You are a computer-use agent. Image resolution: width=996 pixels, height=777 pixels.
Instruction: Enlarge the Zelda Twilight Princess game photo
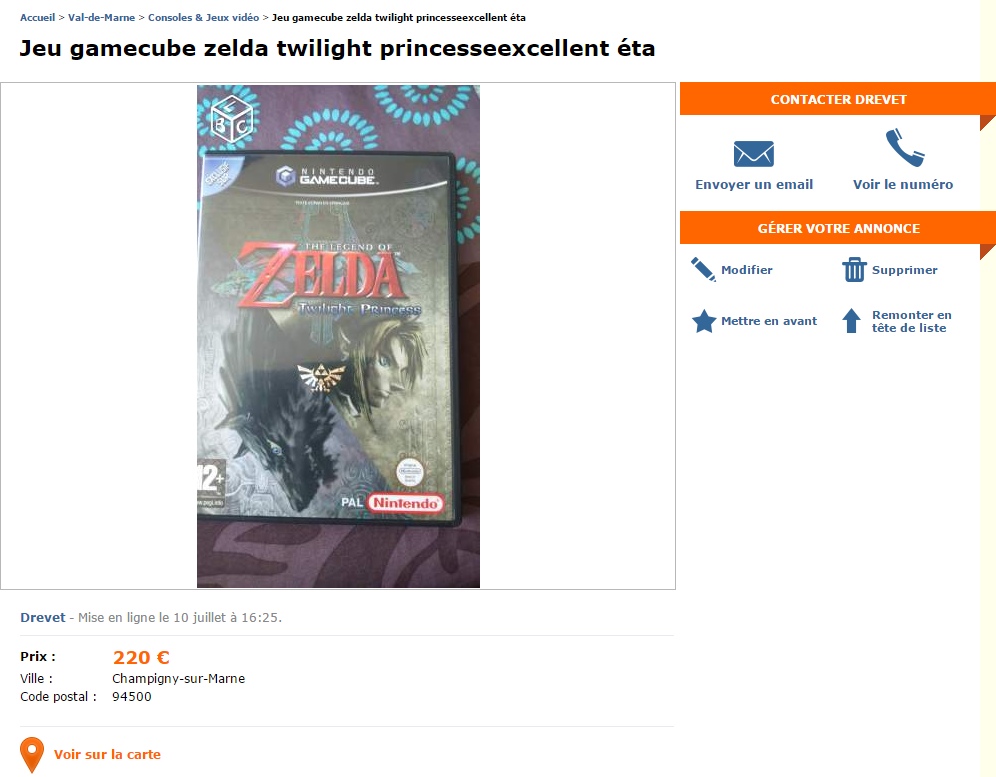[338, 336]
